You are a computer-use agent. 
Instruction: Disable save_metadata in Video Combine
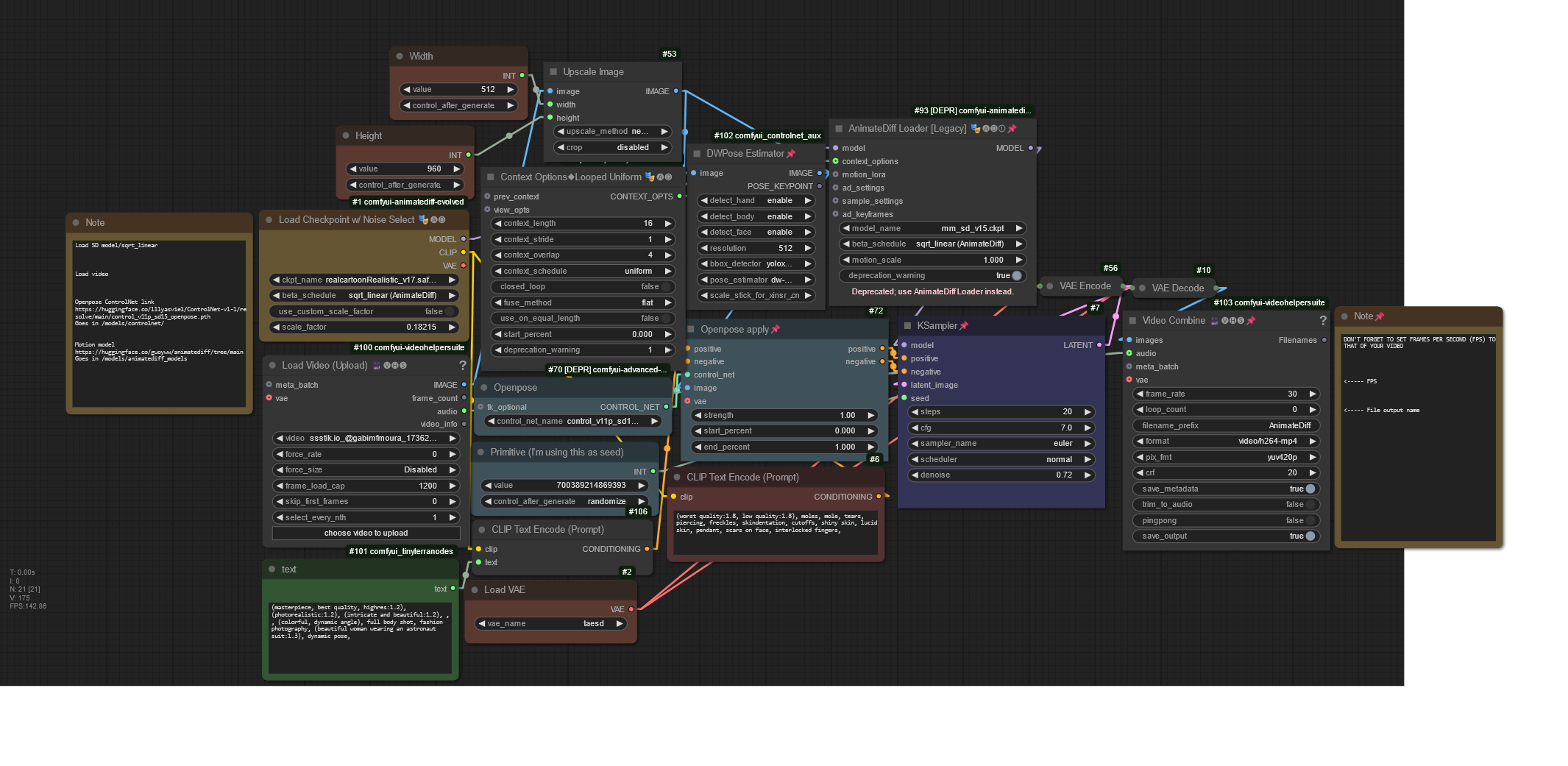click(x=1310, y=489)
